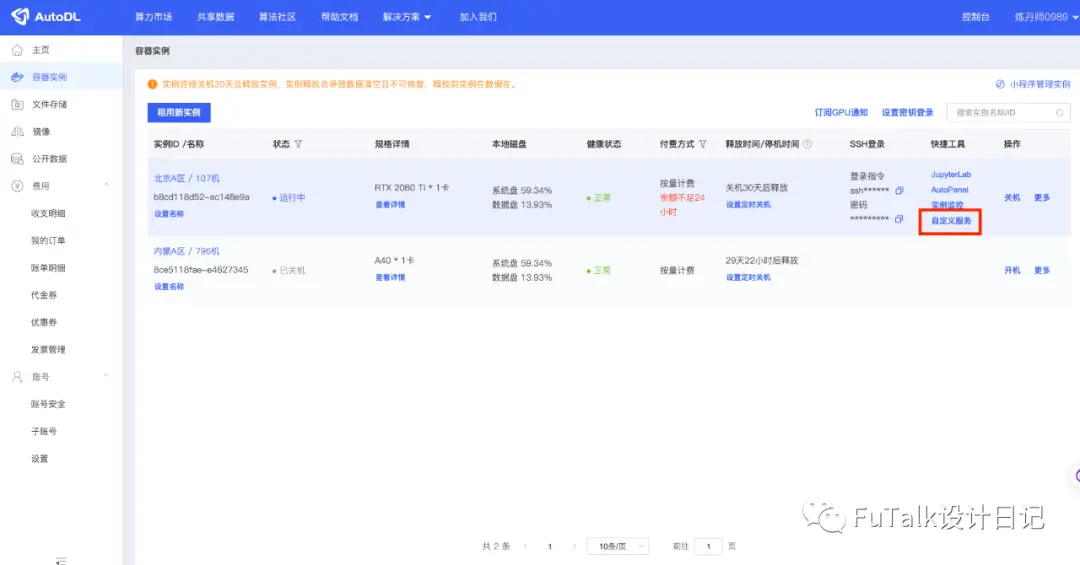Click 查看详情 for RTX 2080 Ti
The image size is (1080, 565).
point(390,205)
